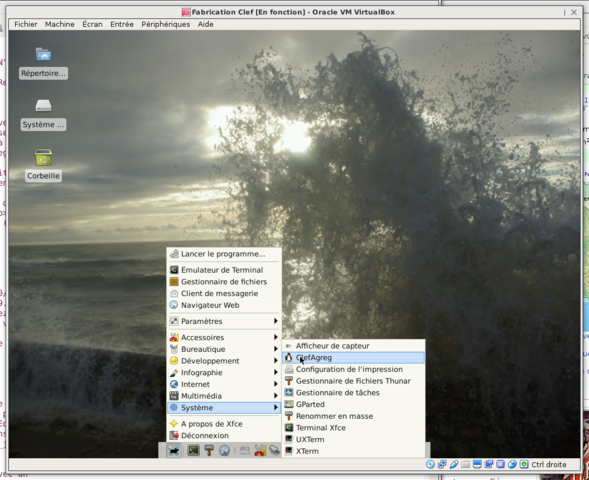Click the Xfce mouse applications menu panel icon

pos(174,450)
